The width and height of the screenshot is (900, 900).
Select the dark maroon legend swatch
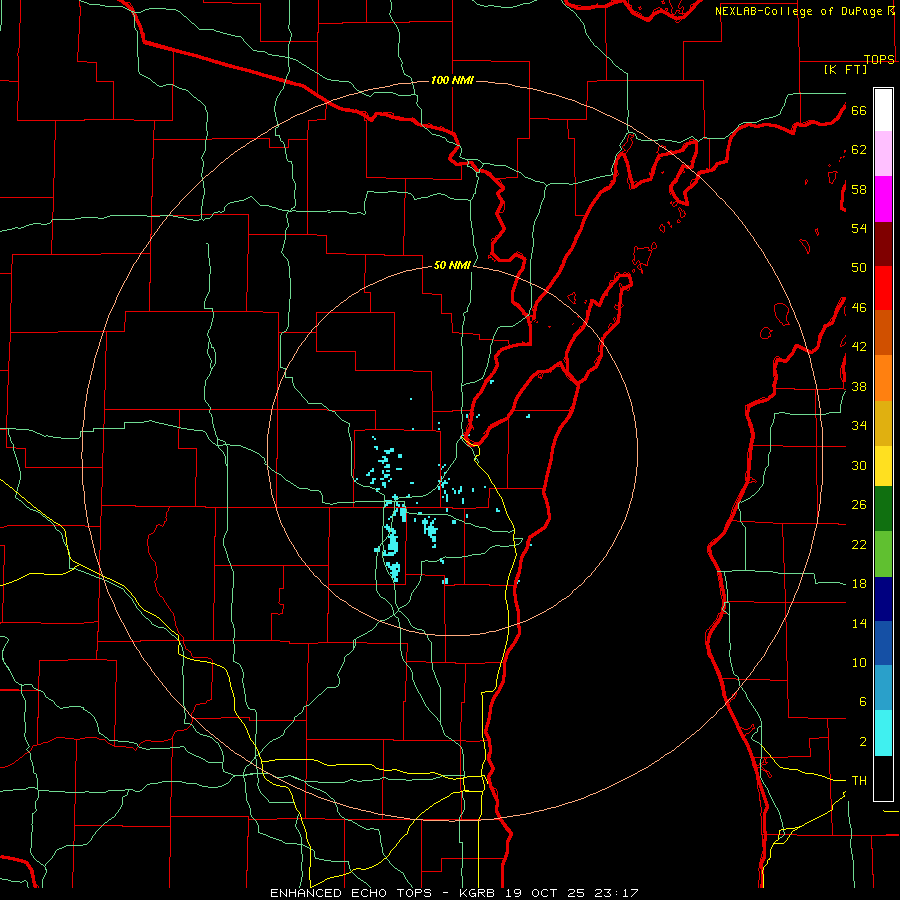(x=883, y=244)
